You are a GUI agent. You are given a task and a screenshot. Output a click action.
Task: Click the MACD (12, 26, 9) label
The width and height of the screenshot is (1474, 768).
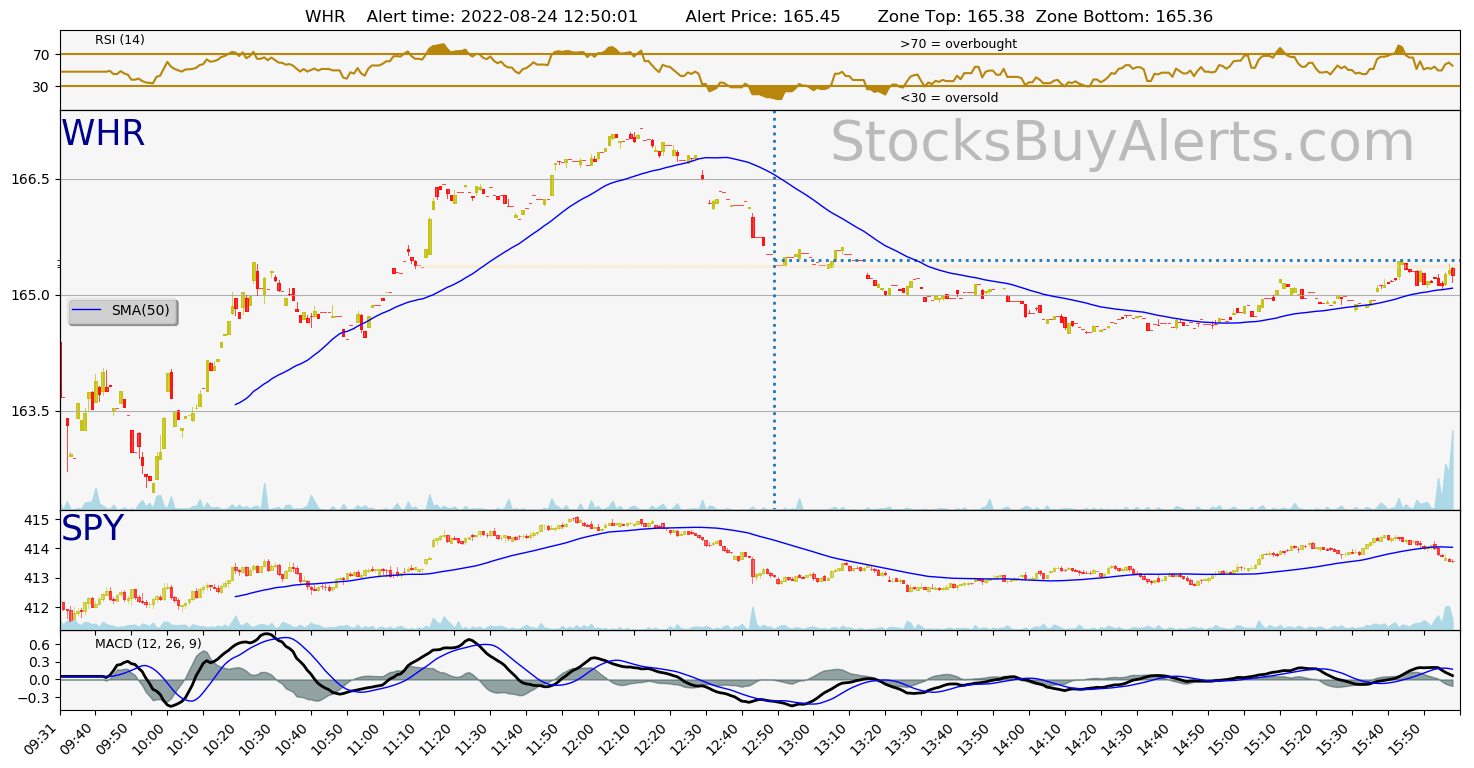[148, 643]
